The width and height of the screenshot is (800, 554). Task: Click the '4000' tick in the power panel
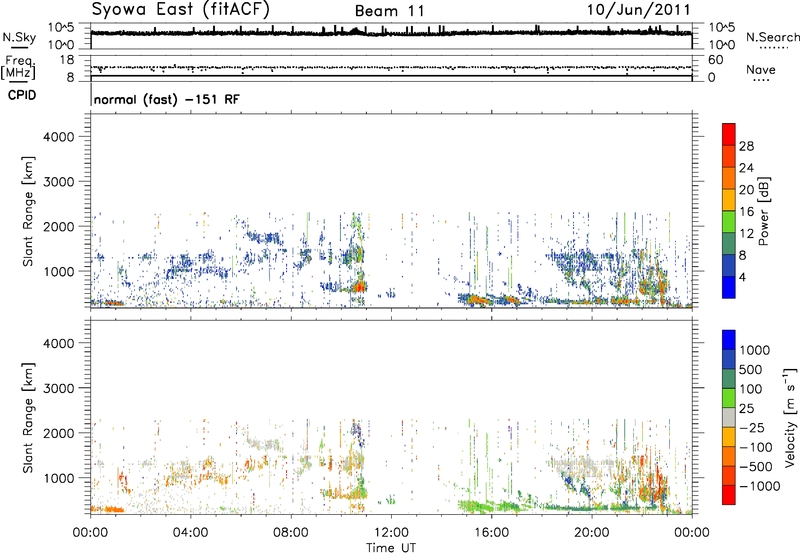coord(59,137)
